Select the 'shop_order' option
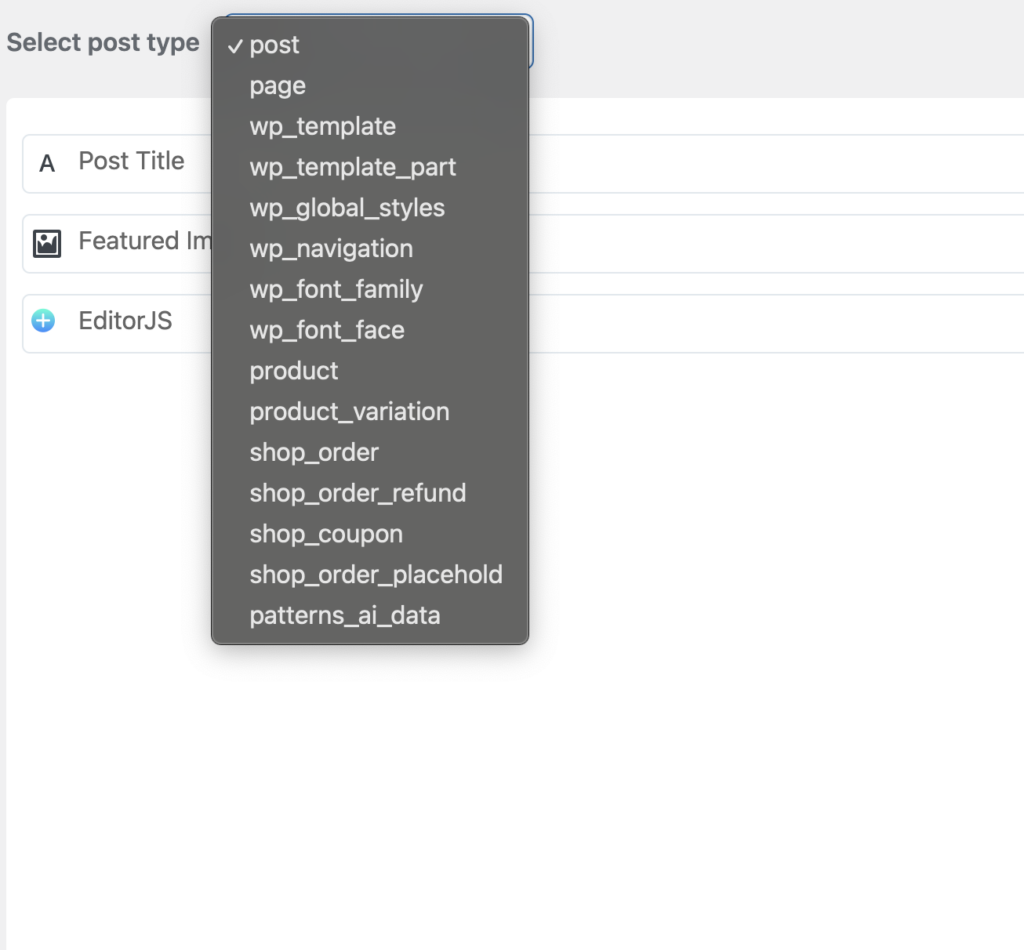1024x950 pixels. coord(314,453)
